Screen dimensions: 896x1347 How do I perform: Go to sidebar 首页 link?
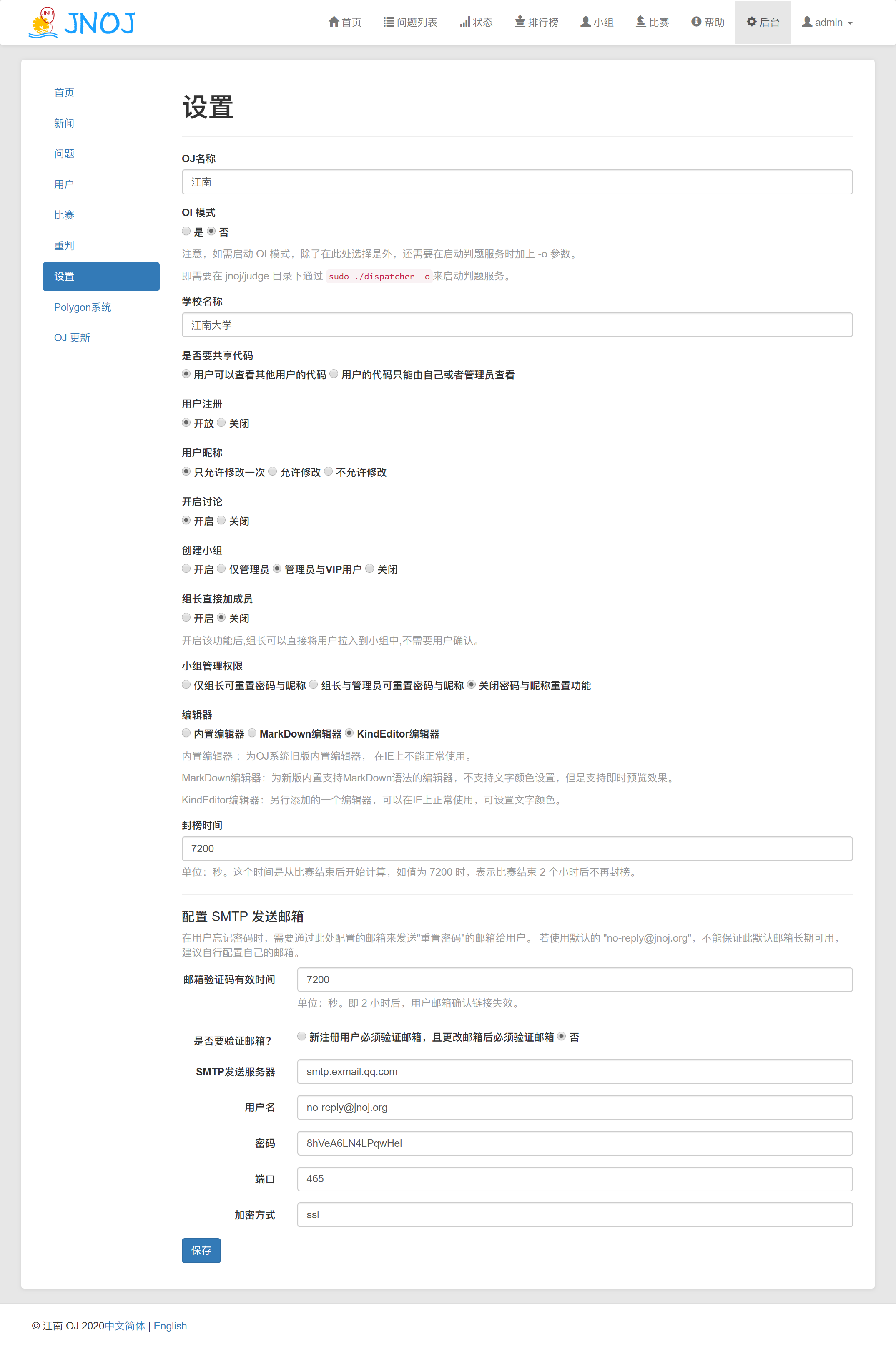(x=64, y=93)
